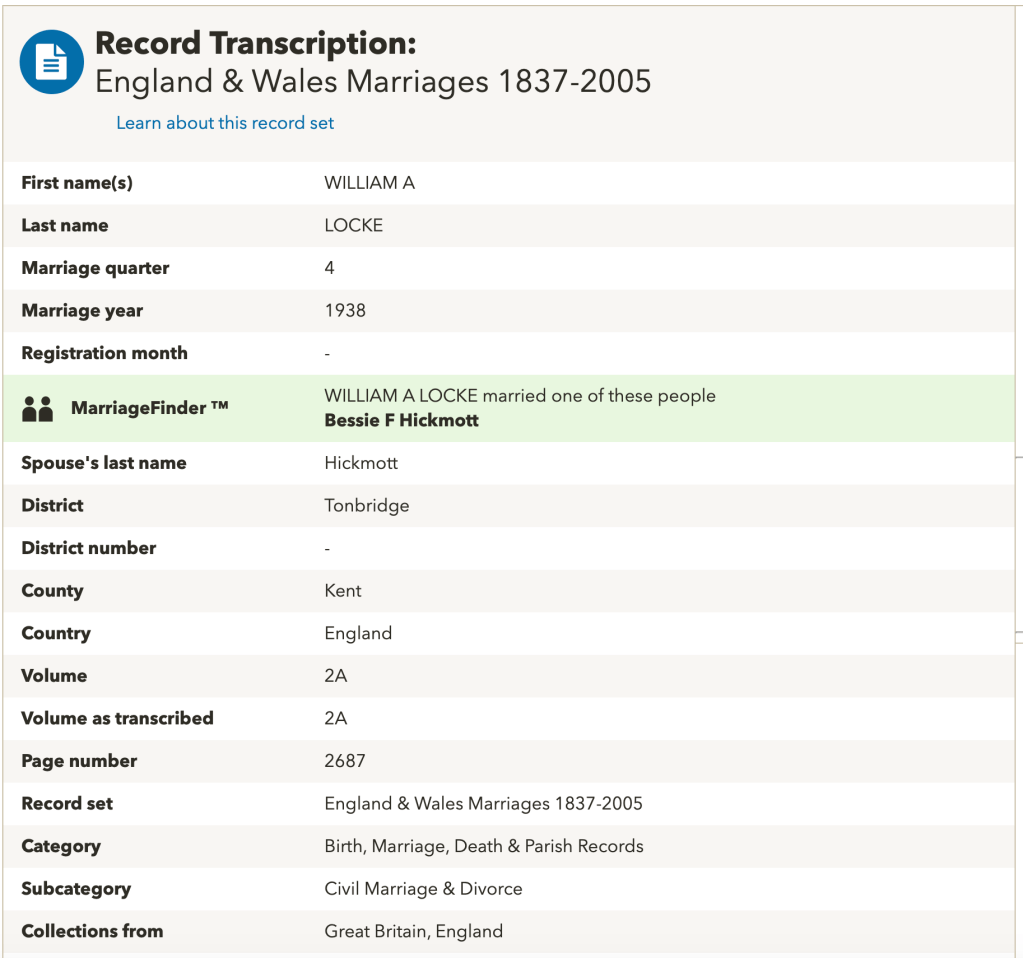The height and width of the screenshot is (958, 1023).
Task: Click the district value Tonbridge
Action: (366, 506)
